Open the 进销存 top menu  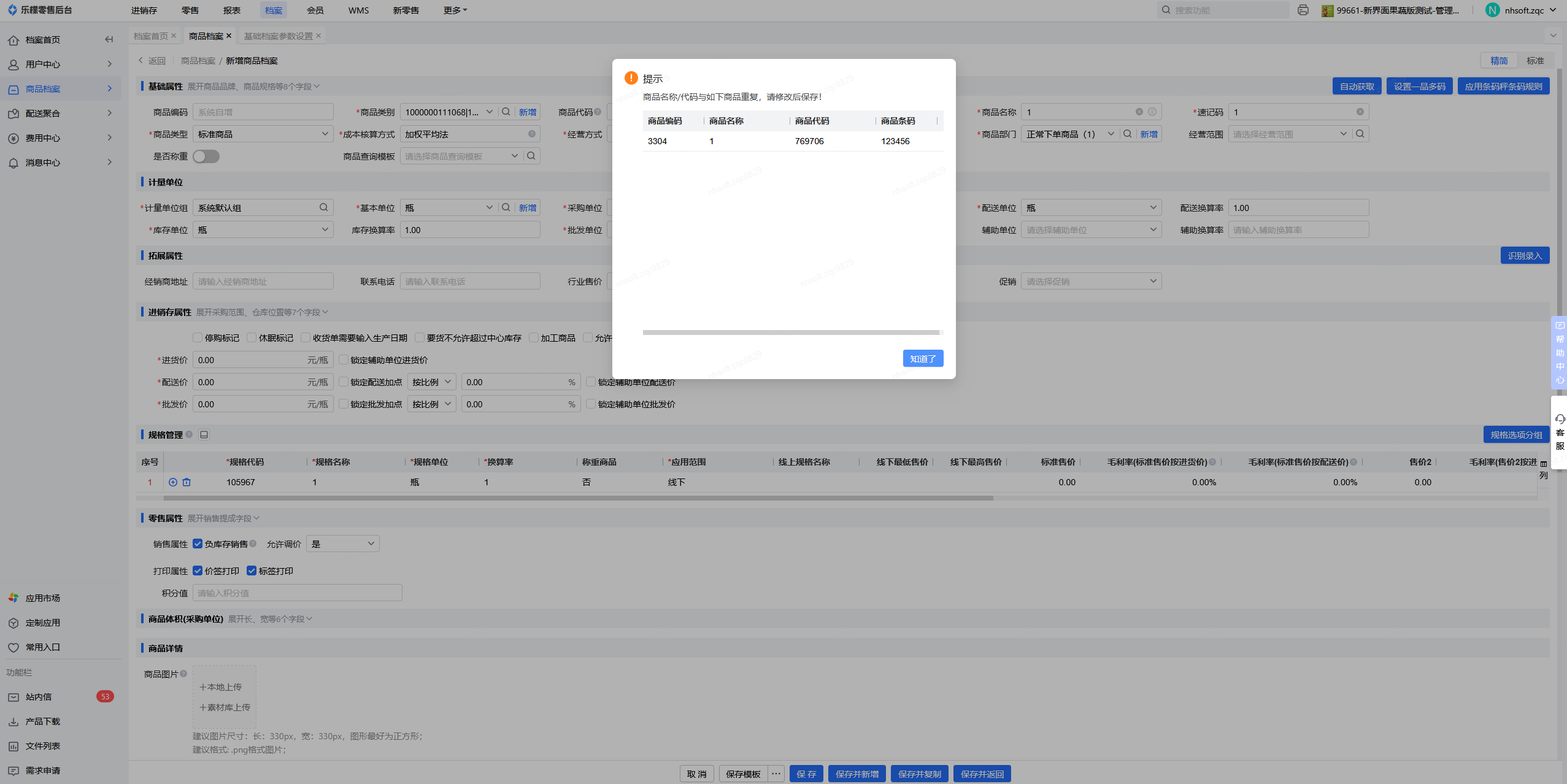(144, 10)
